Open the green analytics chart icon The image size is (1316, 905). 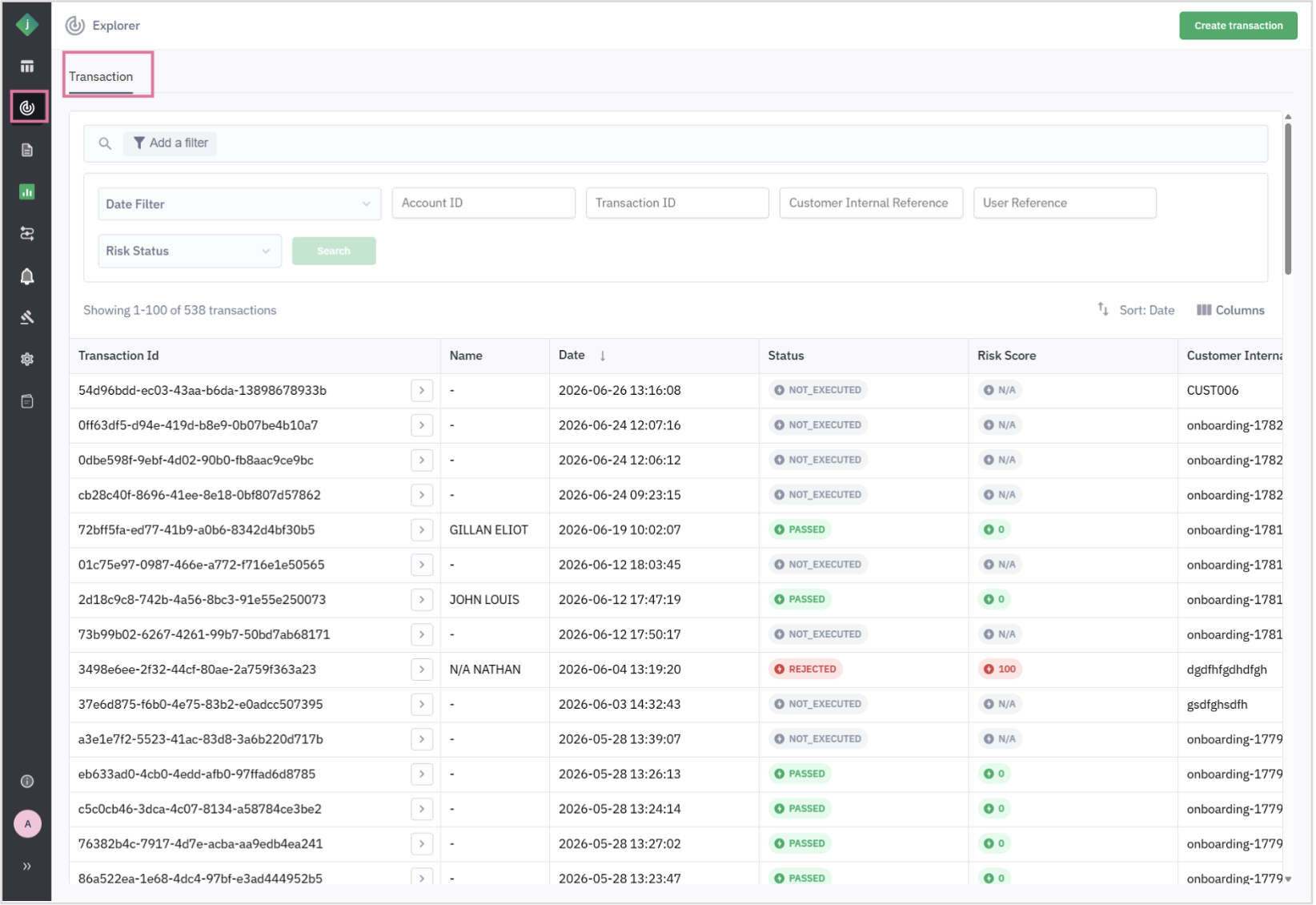[27, 191]
